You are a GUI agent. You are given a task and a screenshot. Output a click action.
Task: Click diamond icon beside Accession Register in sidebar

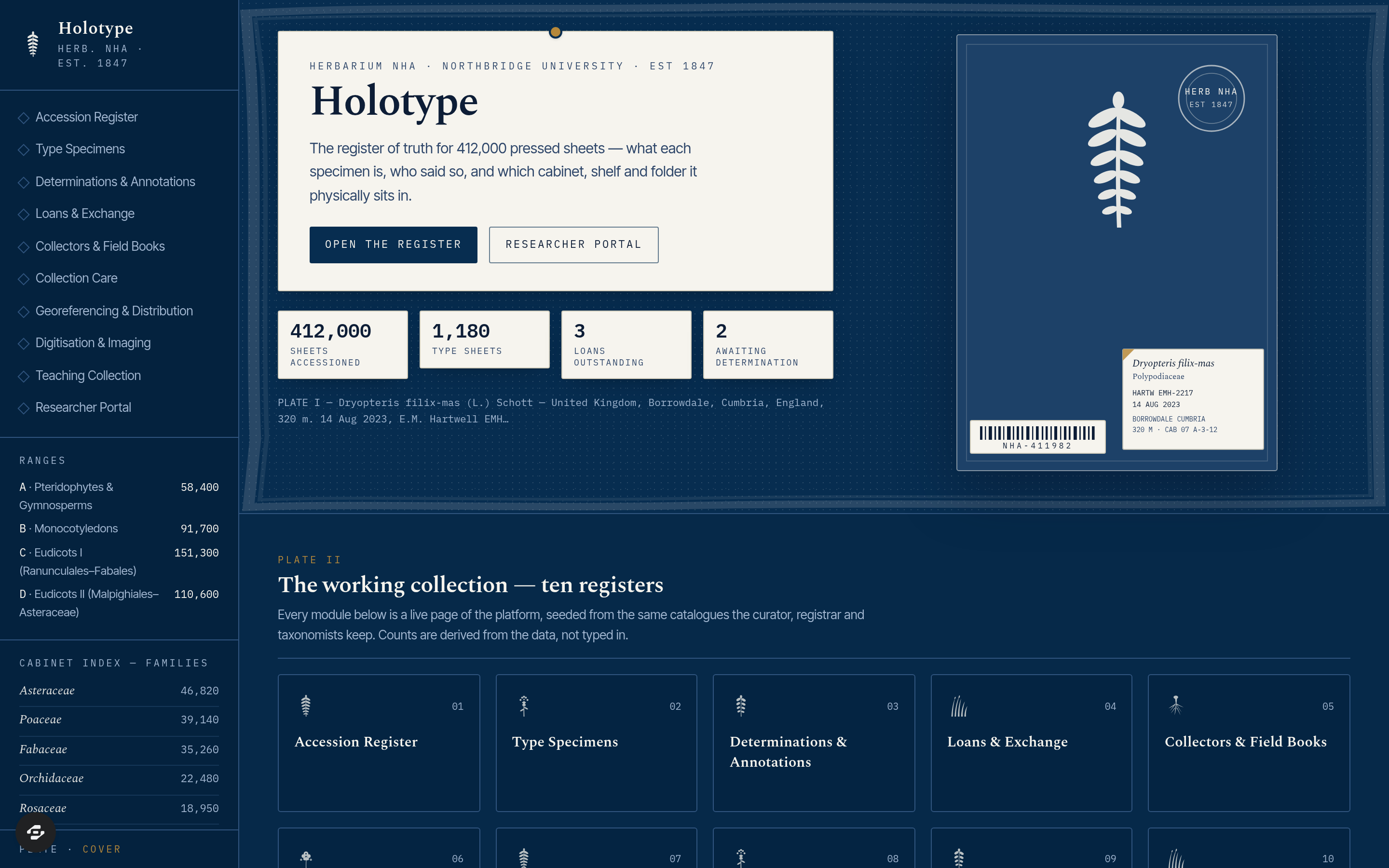point(24,118)
